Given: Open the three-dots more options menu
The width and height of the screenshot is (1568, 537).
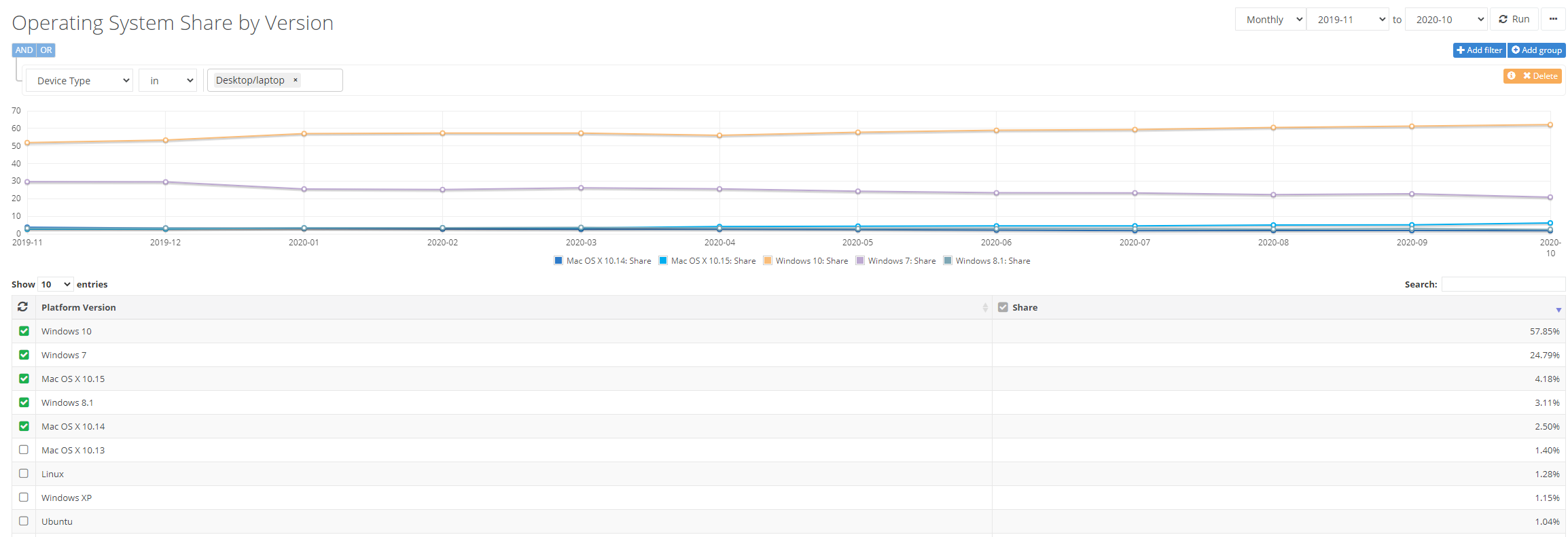Looking at the screenshot, I should [x=1553, y=19].
